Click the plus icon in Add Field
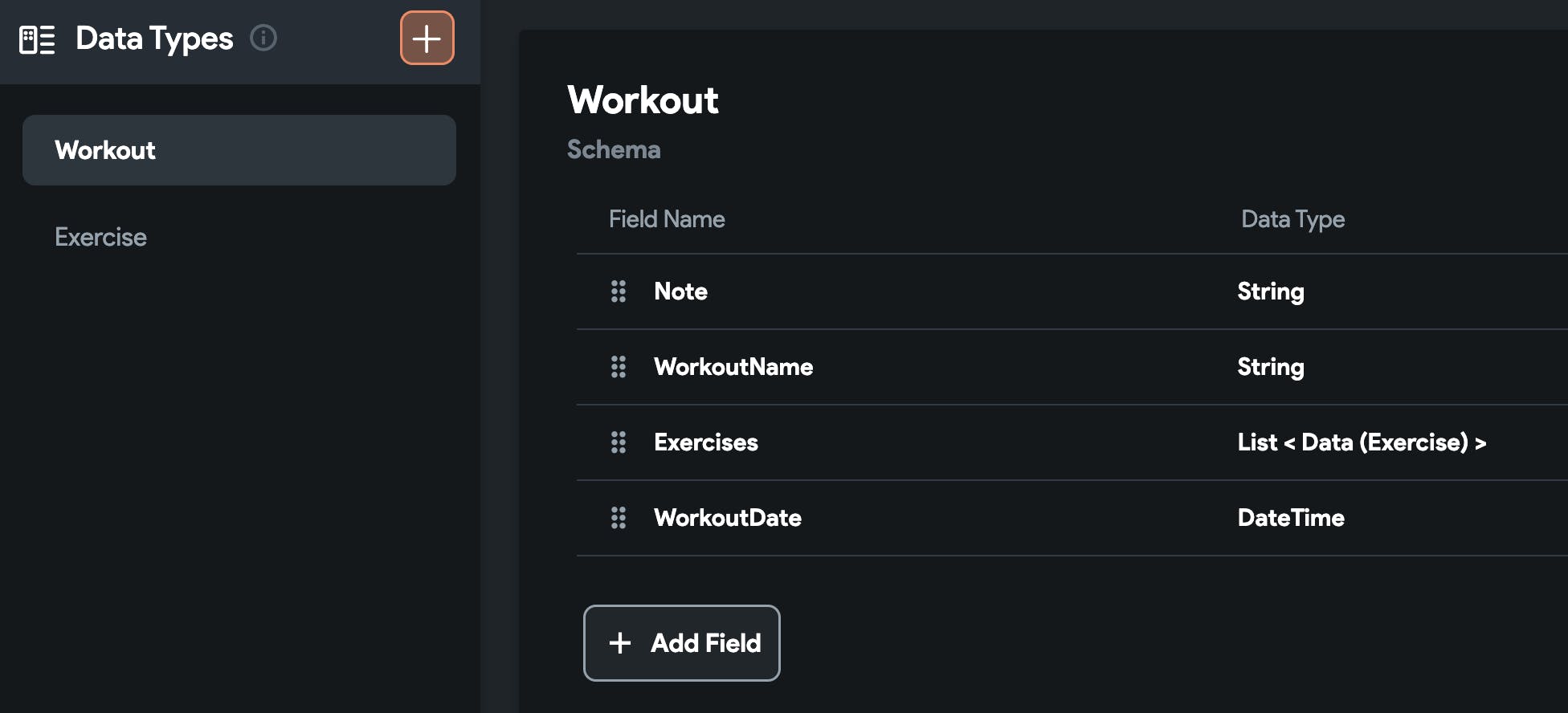 tap(620, 643)
